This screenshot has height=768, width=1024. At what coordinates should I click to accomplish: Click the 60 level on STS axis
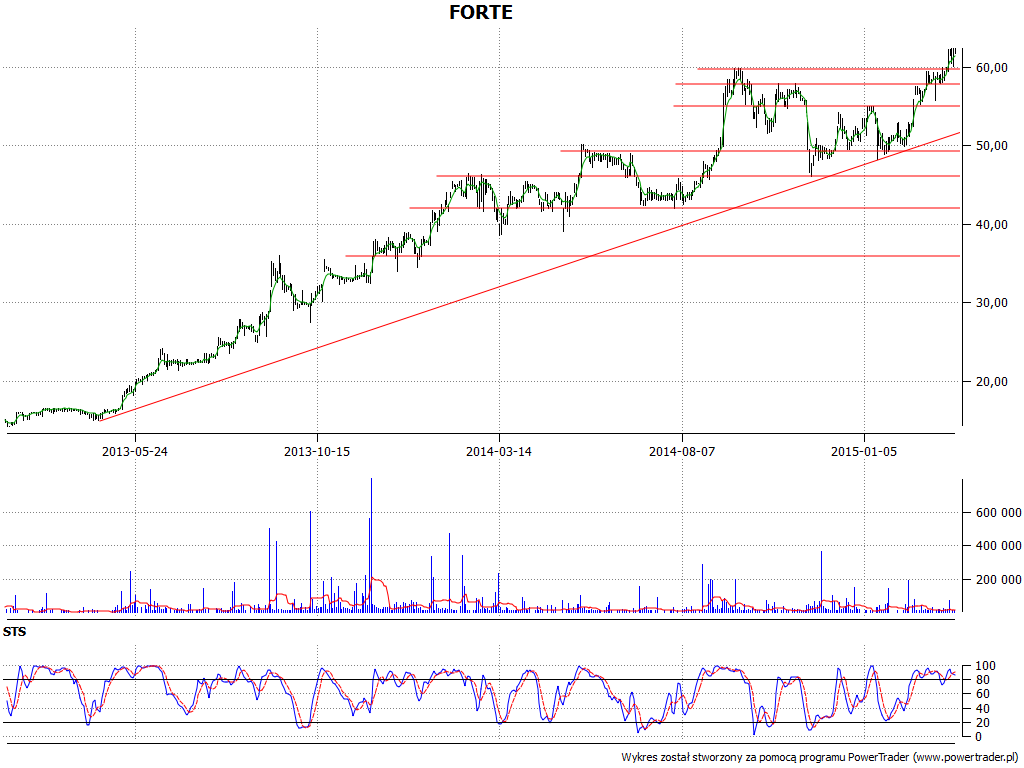[982, 694]
